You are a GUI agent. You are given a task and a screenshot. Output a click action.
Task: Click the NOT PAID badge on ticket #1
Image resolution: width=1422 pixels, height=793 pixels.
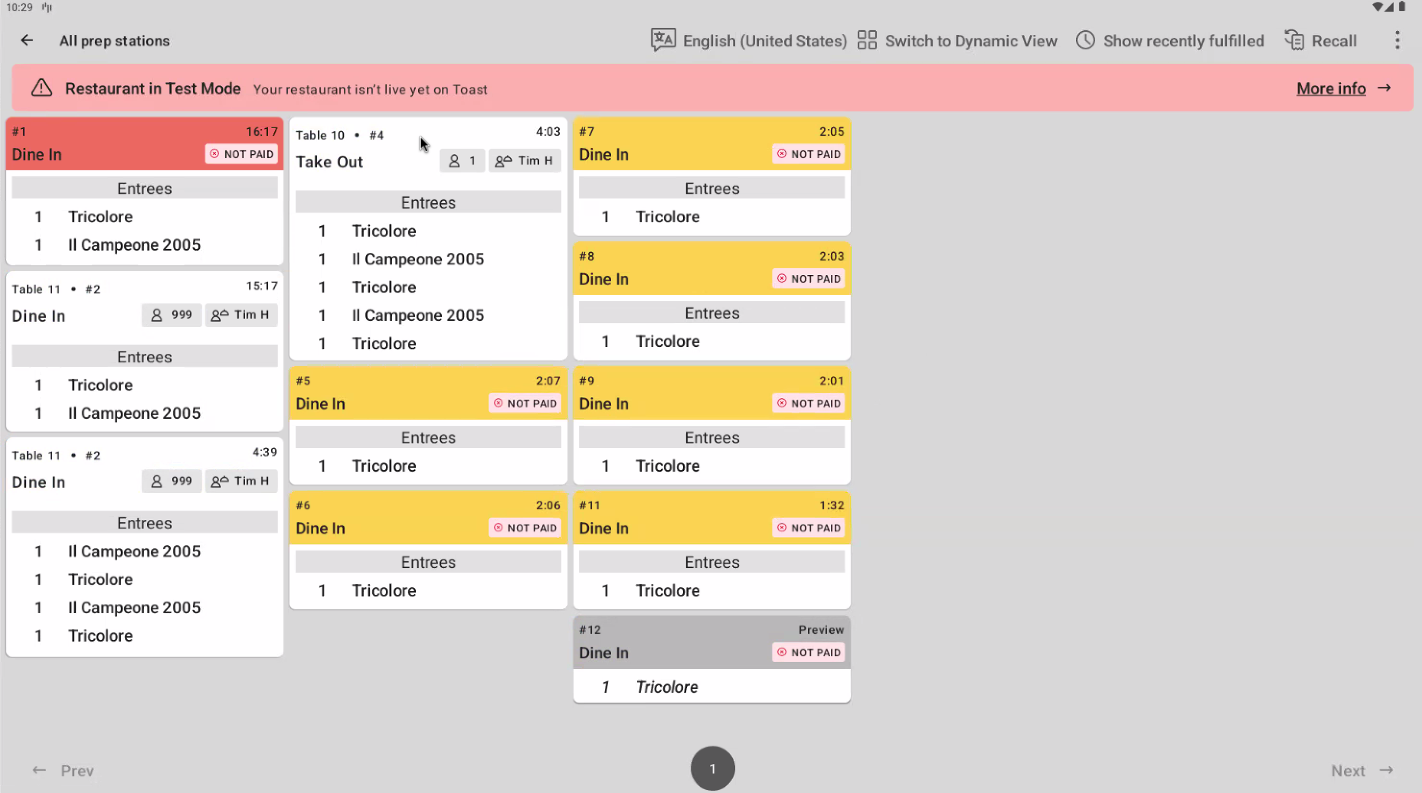point(242,154)
